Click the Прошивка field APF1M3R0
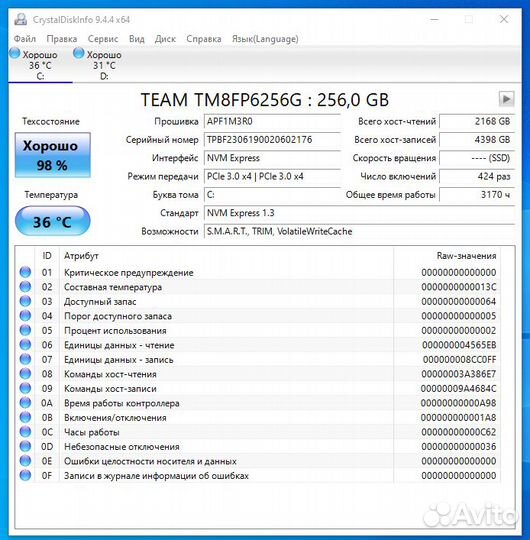 [x=272, y=121]
